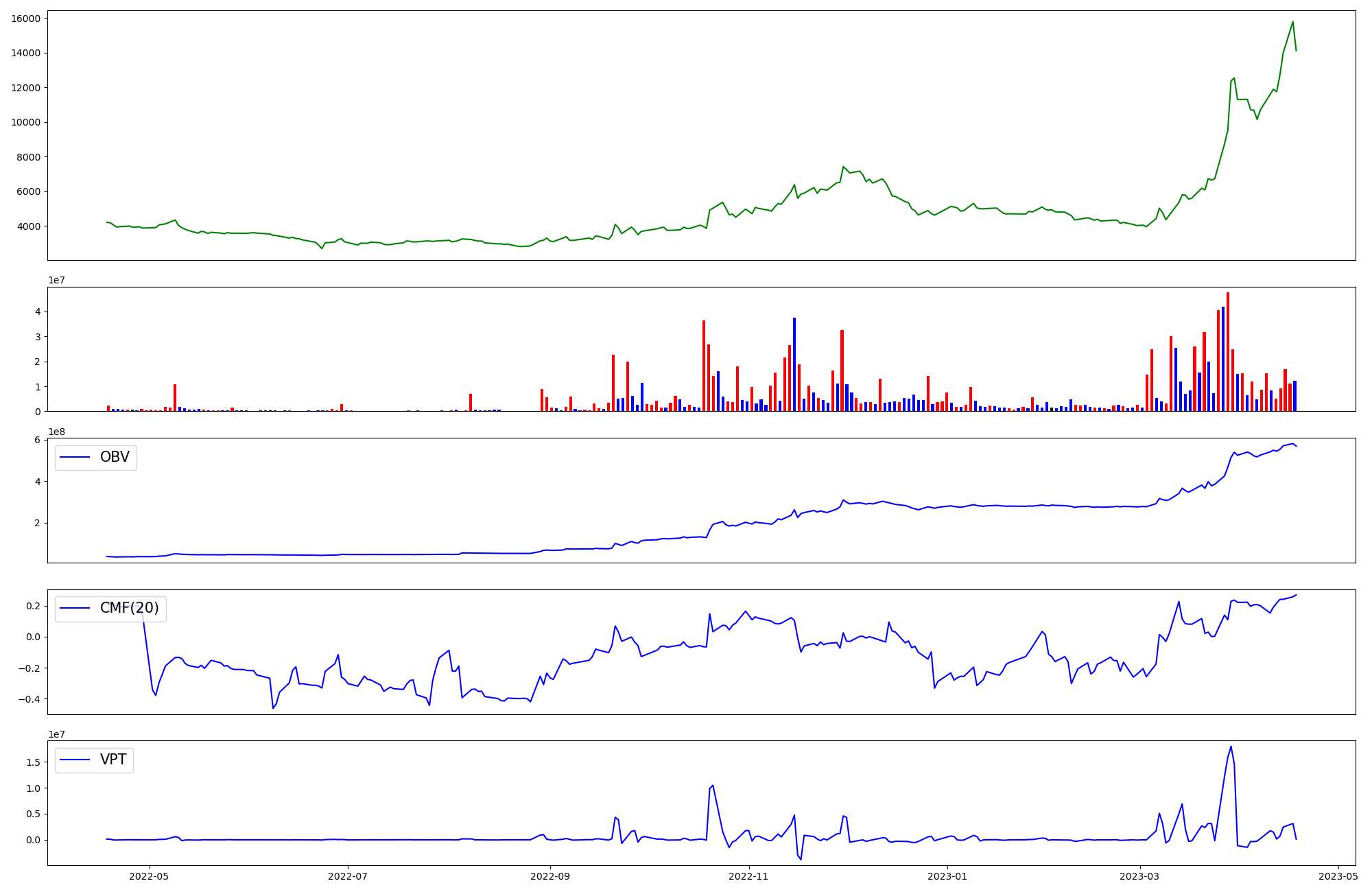Click the tallest red volume bar
The width and height of the screenshot is (1372, 892).
[1228, 352]
